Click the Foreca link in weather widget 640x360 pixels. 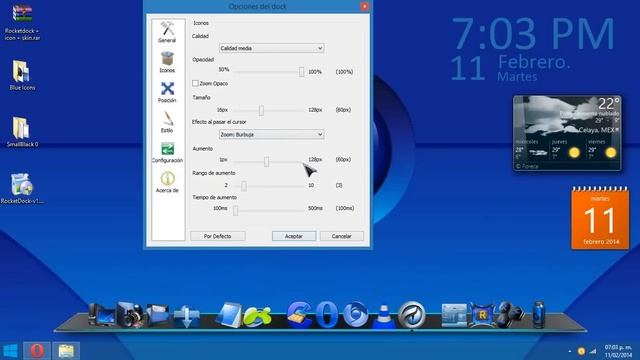(527, 166)
